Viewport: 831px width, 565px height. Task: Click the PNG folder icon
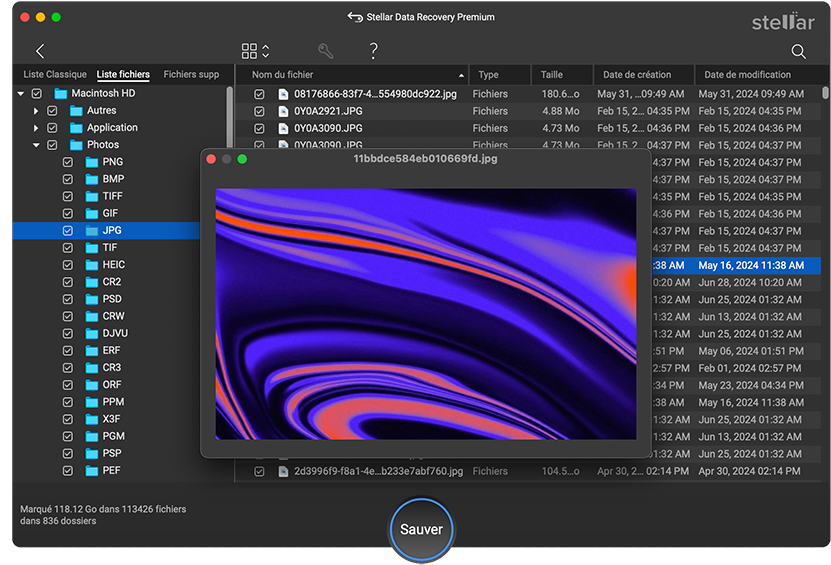pos(92,162)
